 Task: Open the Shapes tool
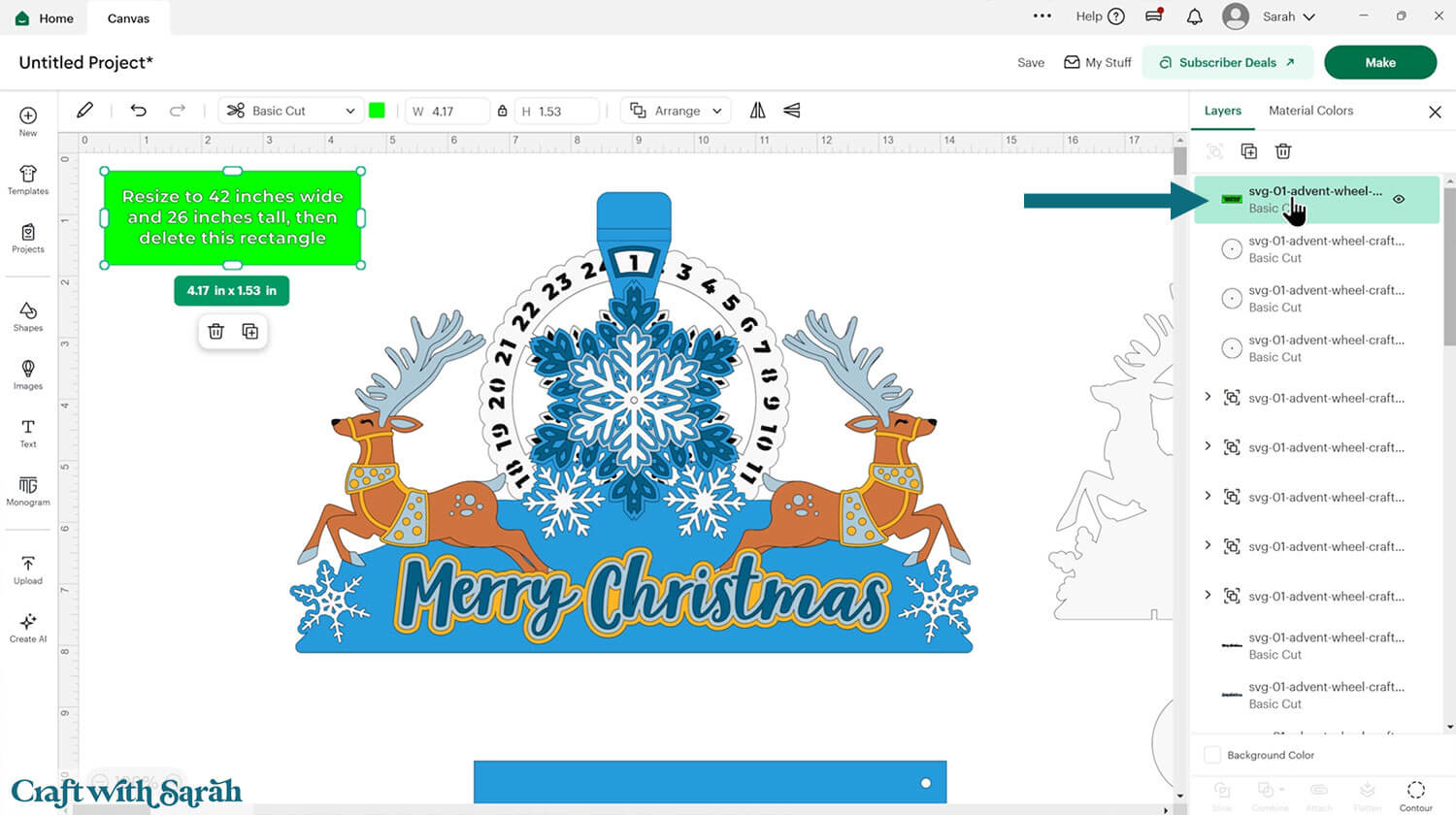28,316
